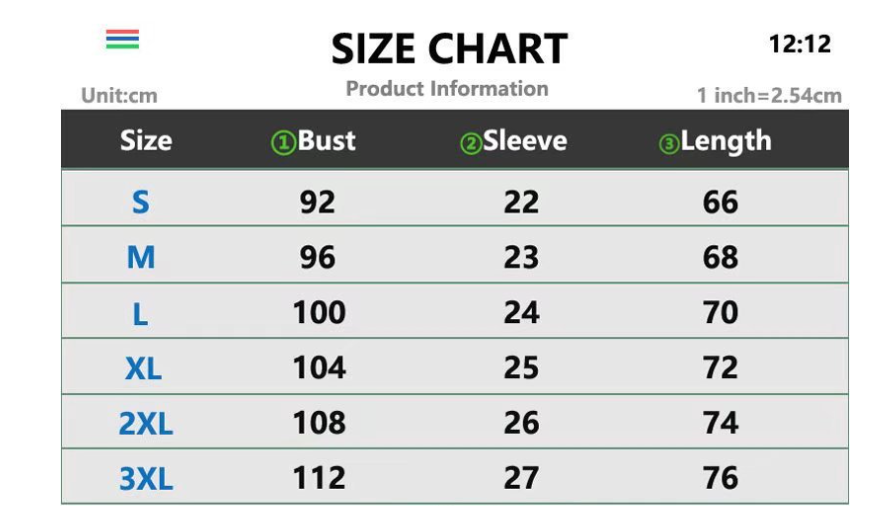Click the circled number 2 beside Sleeve
The image size is (885, 506).
470,144
